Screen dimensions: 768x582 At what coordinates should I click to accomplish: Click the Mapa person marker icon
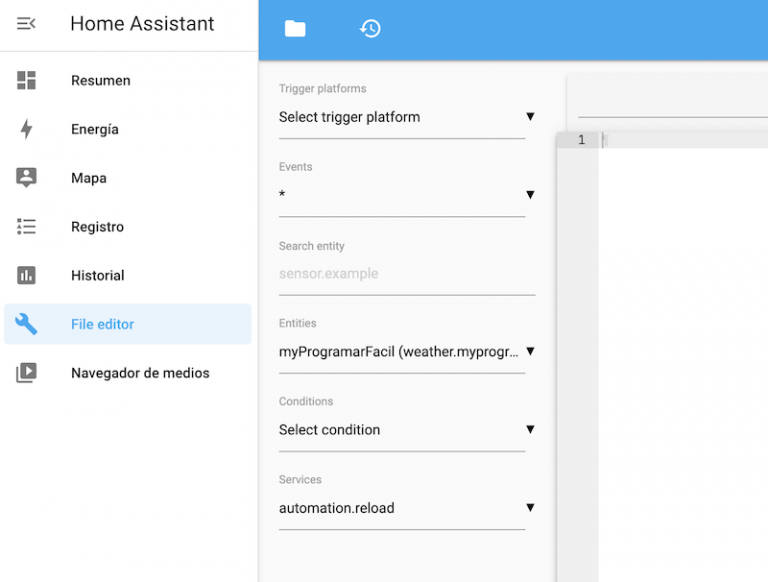[26, 177]
